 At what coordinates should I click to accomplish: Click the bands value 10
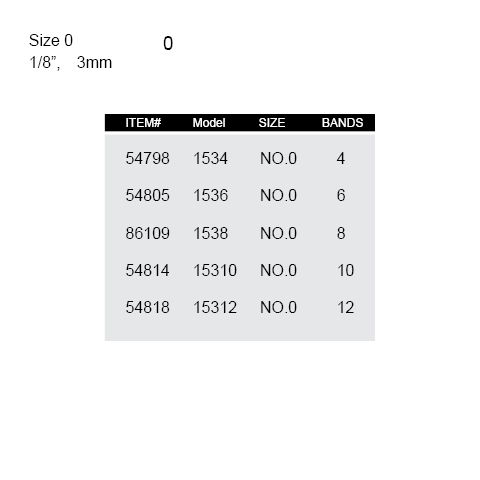click(x=346, y=270)
